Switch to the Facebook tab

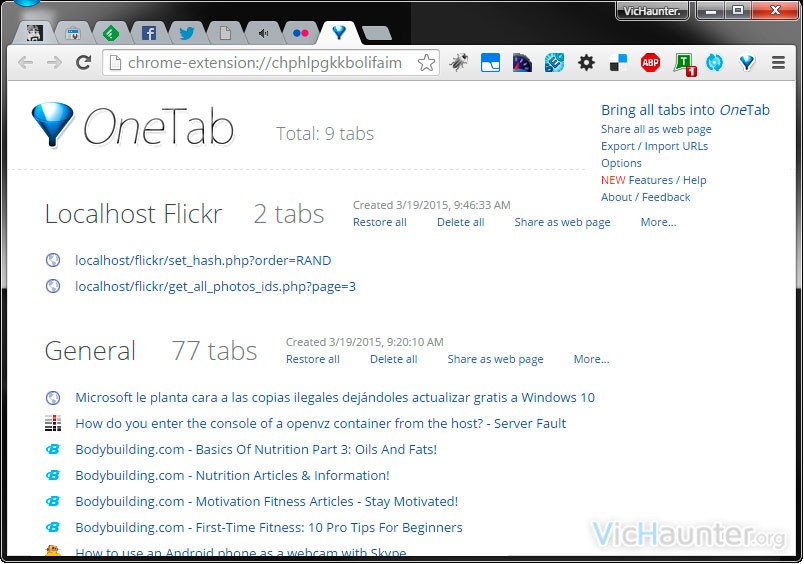pyautogui.click(x=149, y=33)
